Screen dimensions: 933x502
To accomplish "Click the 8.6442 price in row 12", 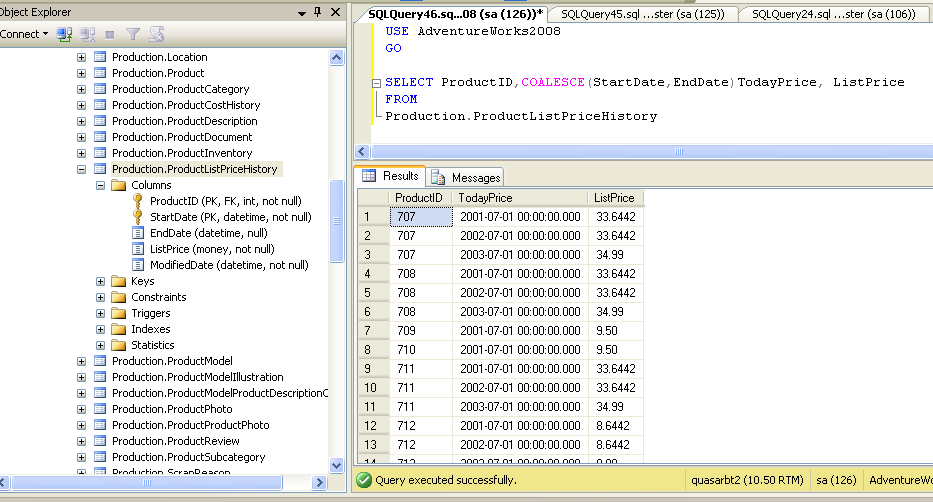I will point(615,426).
